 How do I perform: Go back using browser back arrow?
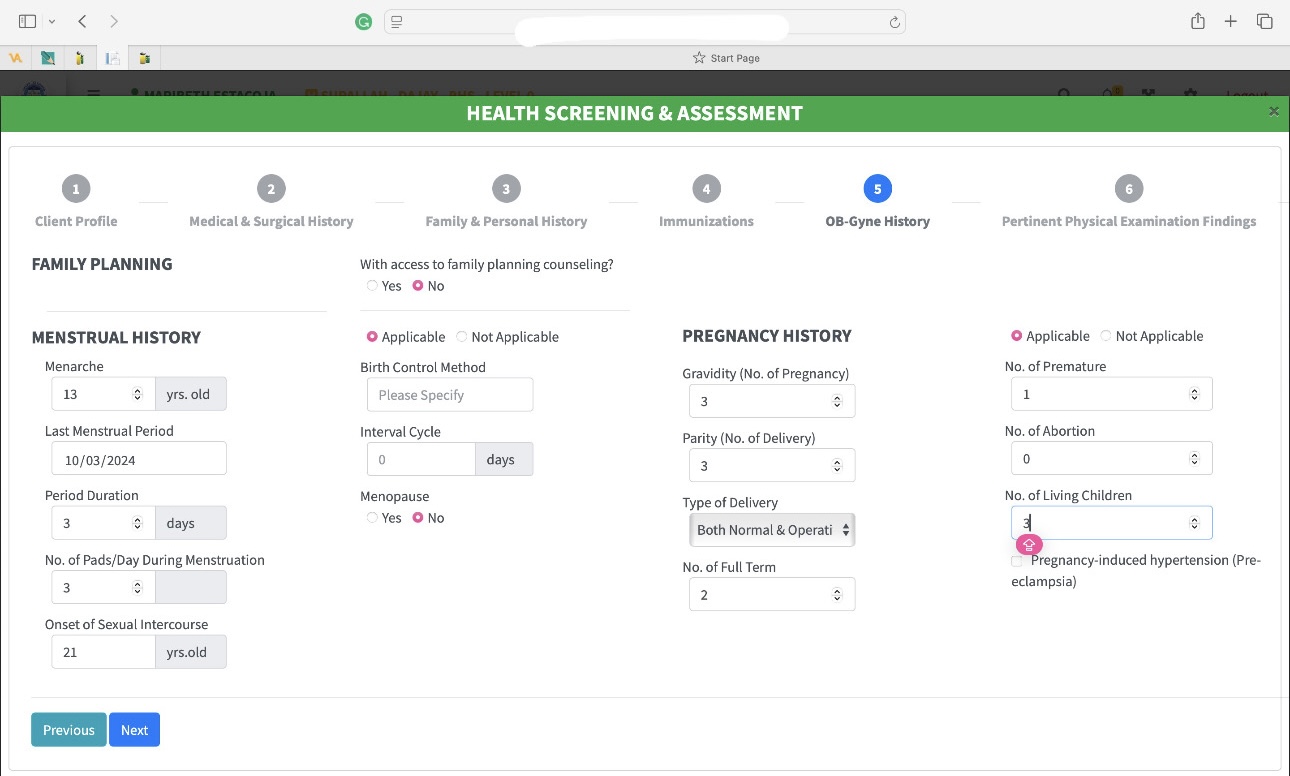pyautogui.click(x=82, y=21)
